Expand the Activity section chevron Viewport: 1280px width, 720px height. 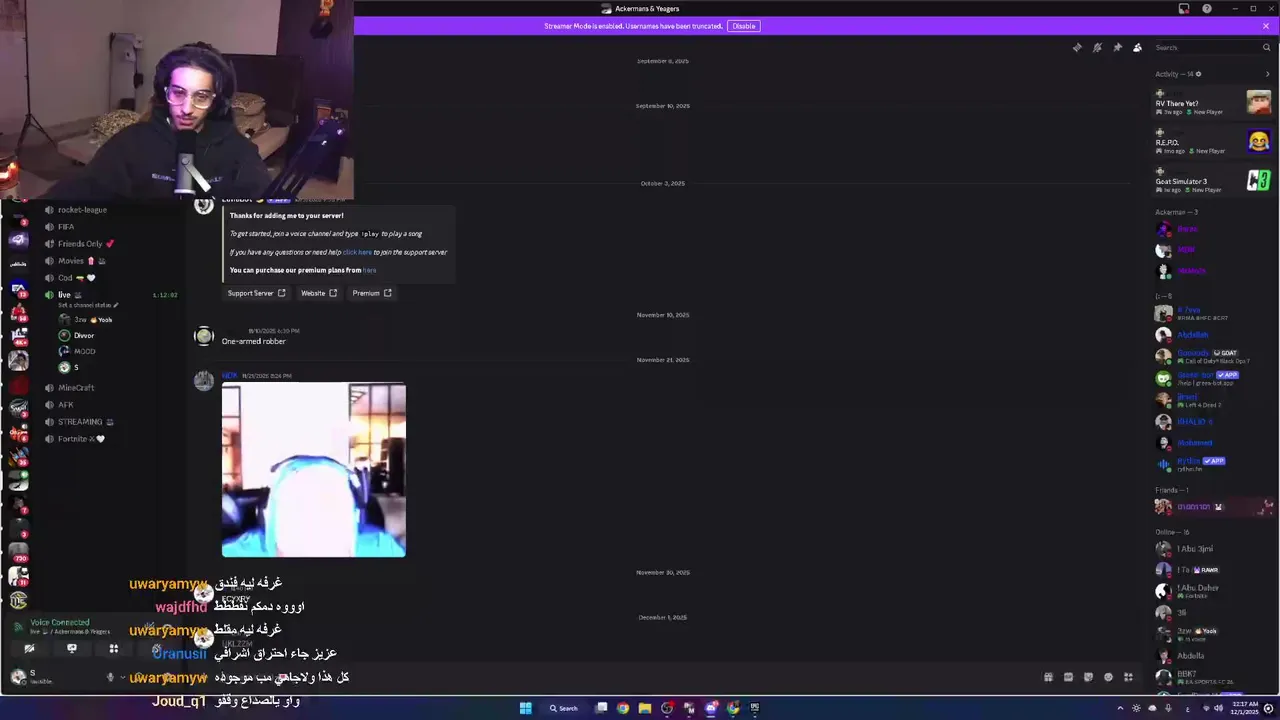tap(1268, 74)
